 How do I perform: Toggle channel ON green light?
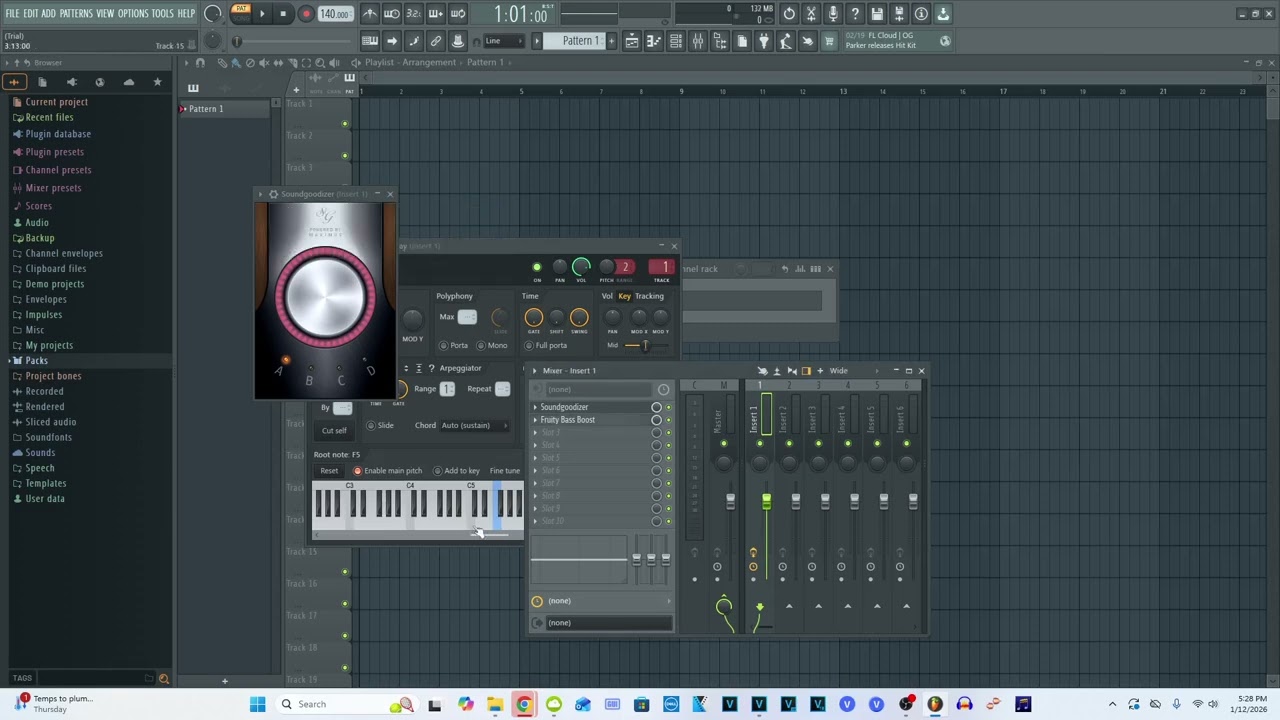537,267
